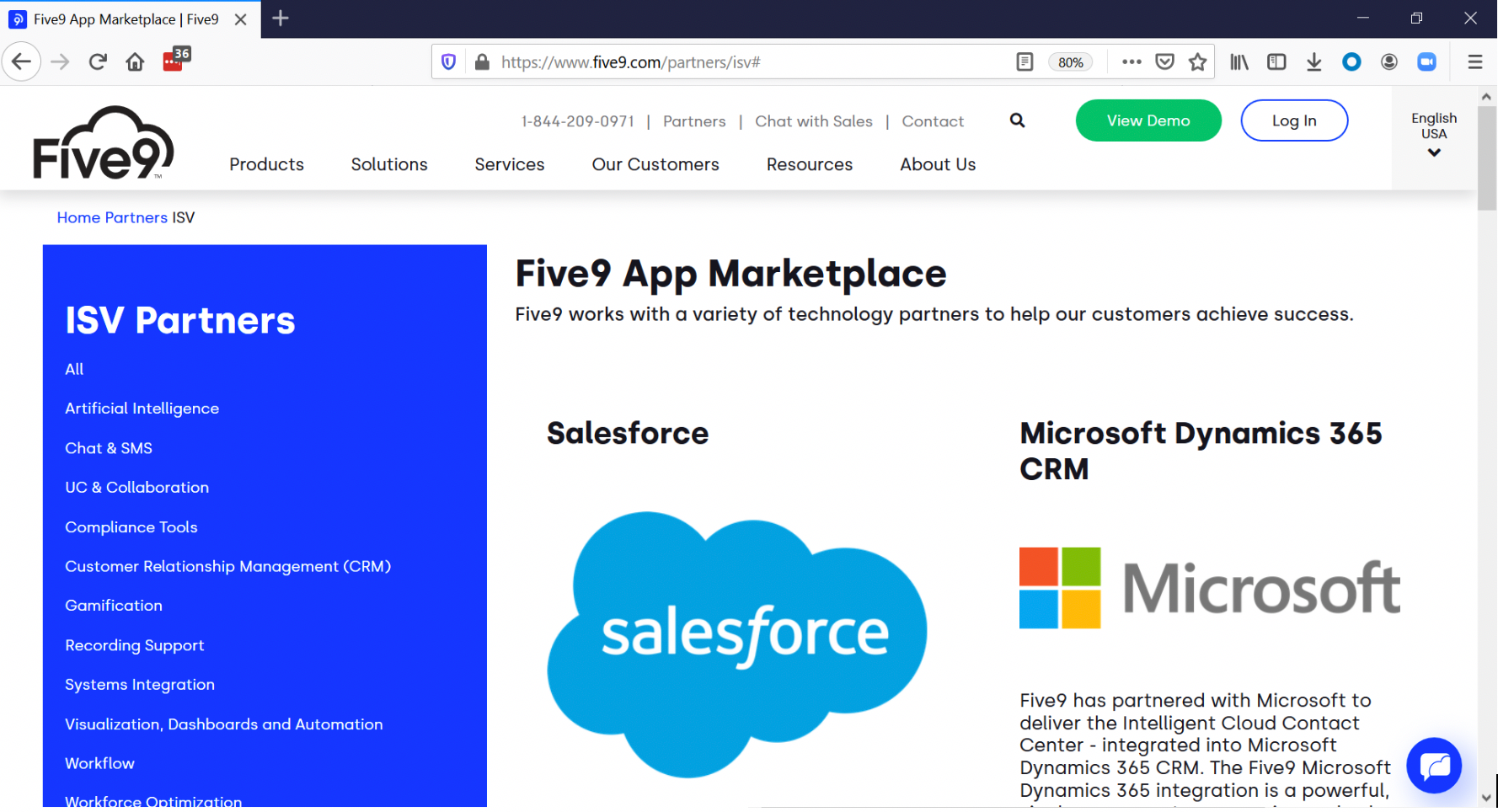The image size is (1498, 812).
Task: Open the Products navigation menu
Action: (x=266, y=164)
